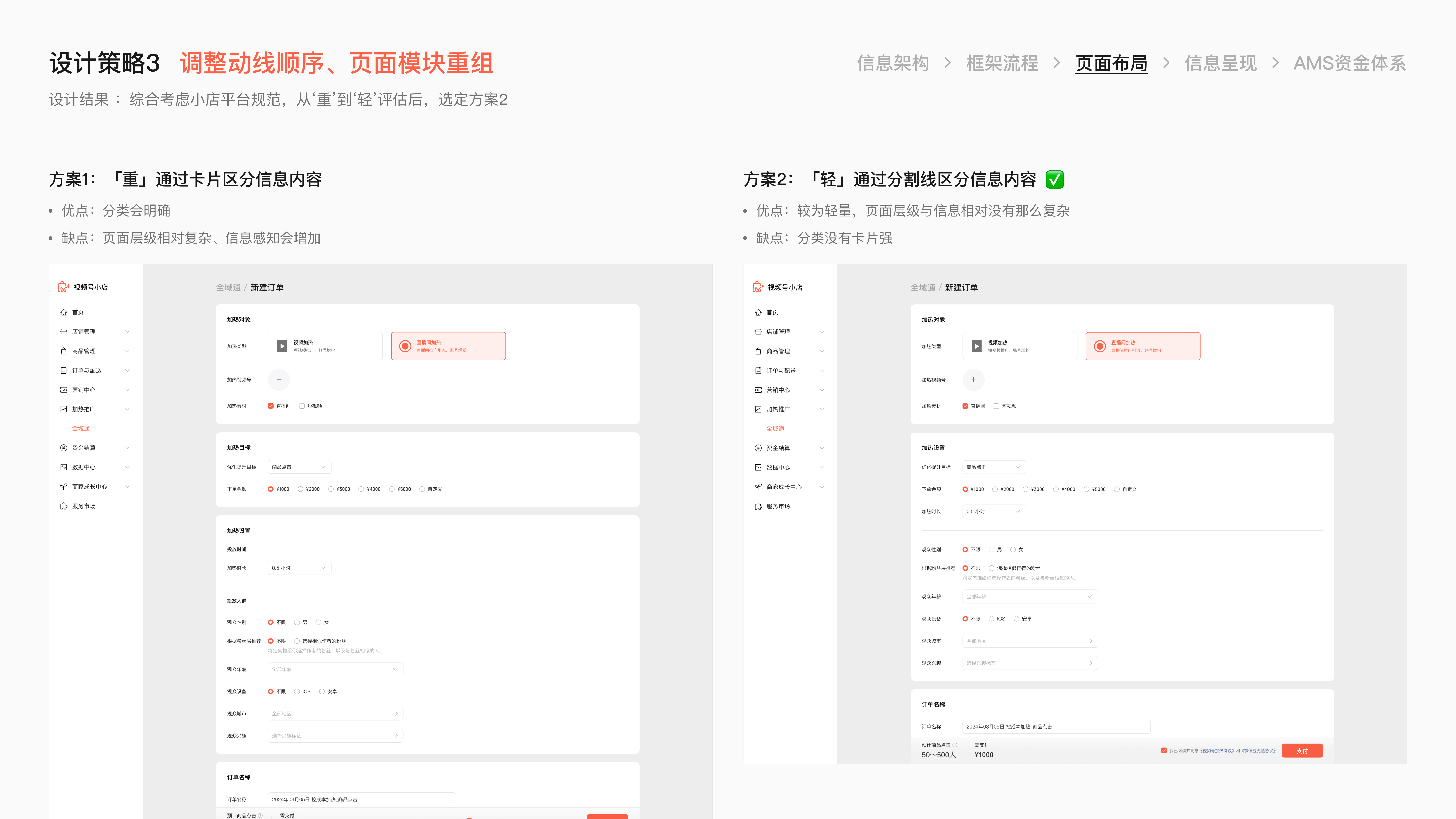Go to 框架流程 step in top navigation
This screenshot has height=819, width=1456.
(1002, 63)
